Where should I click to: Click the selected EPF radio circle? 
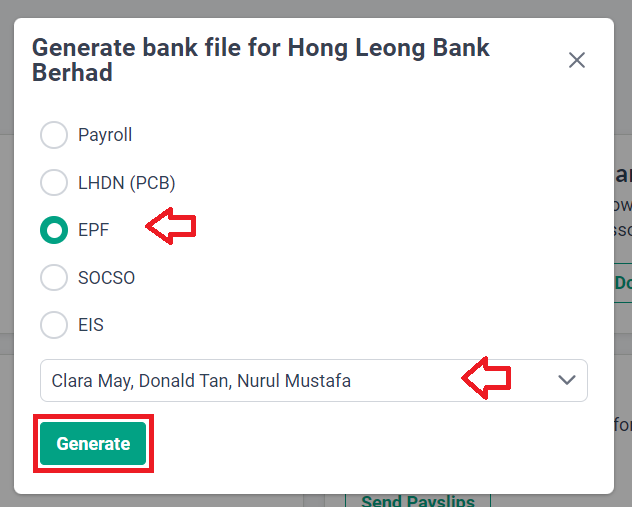click(53, 230)
